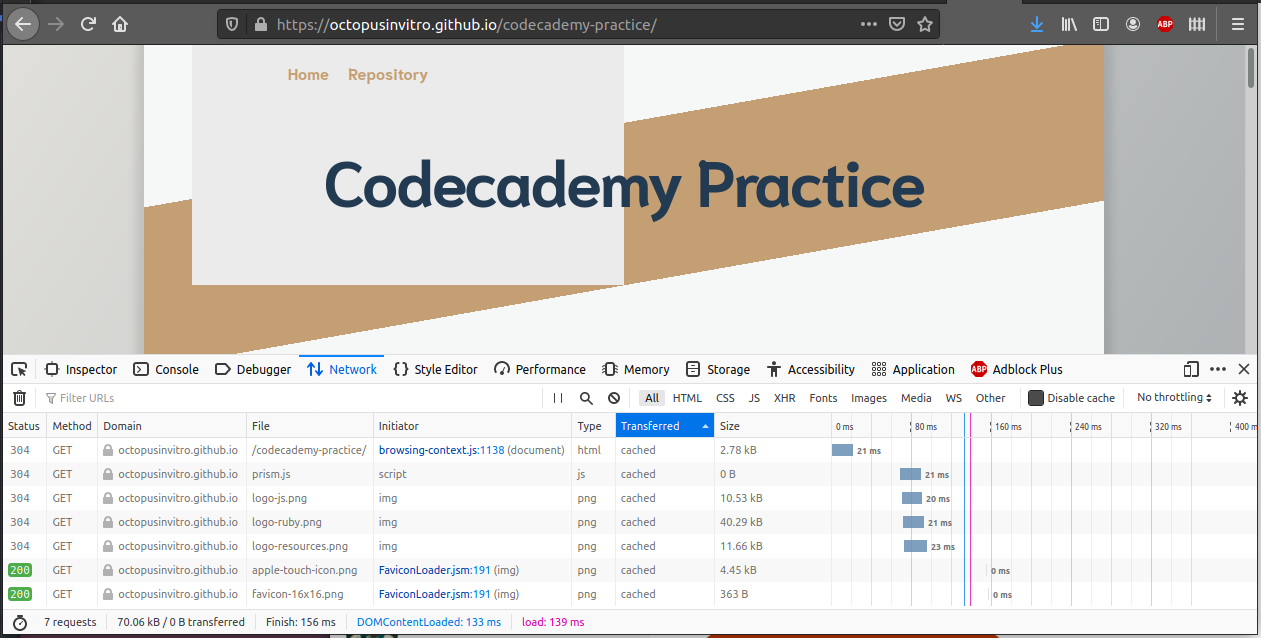Save page to Pocket
1261x638 pixels.
tap(897, 24)
